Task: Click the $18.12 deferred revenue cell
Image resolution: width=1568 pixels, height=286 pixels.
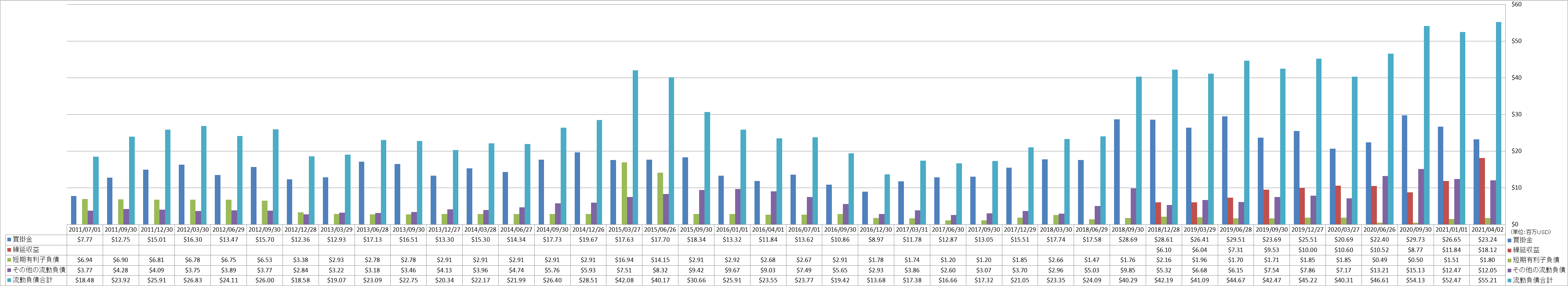Action: pos(1488,249)
